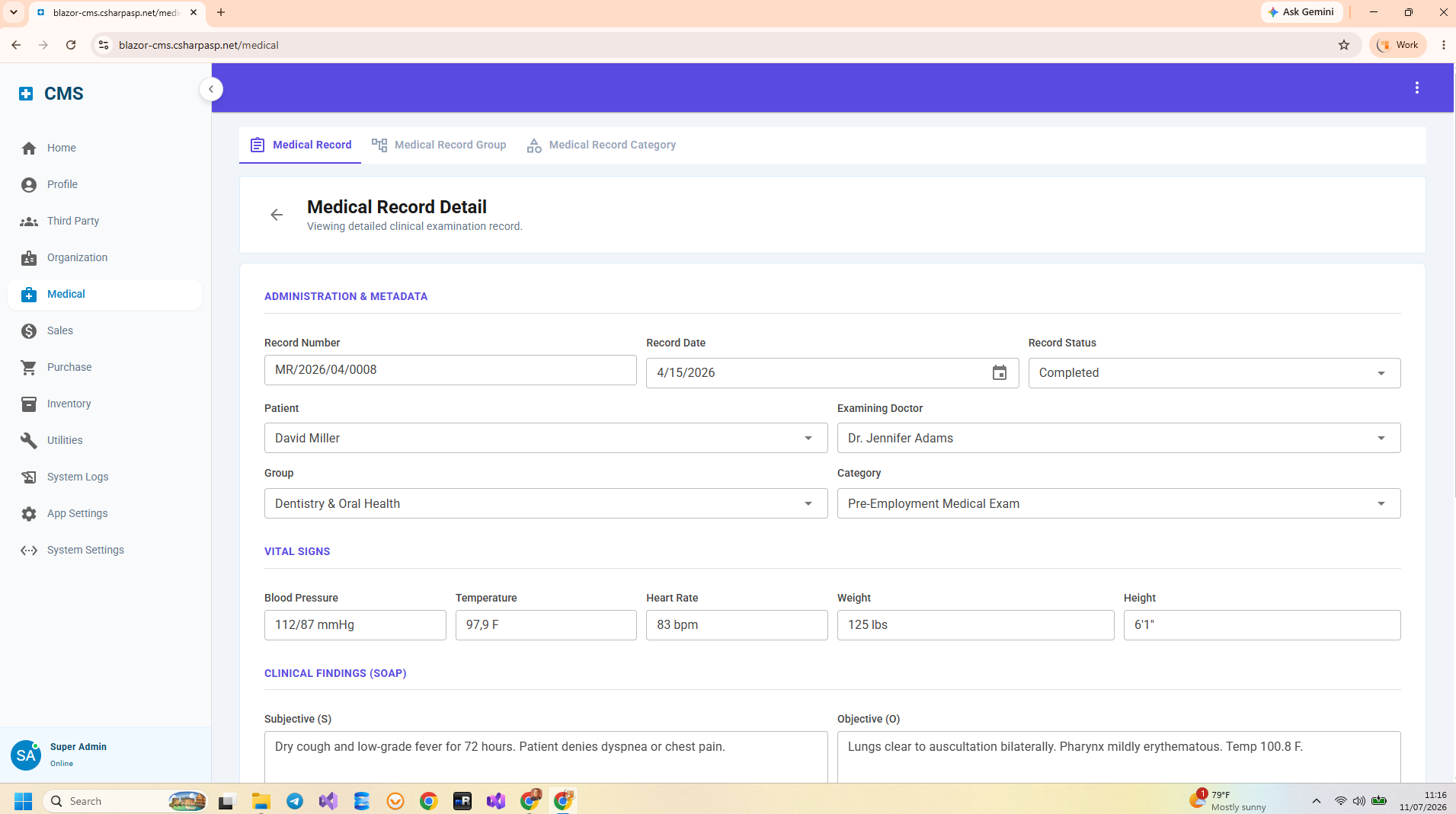This screenshot has width=1456, height=814.
Task: Click the App Settings gear icon
Action: coord(29,514)
